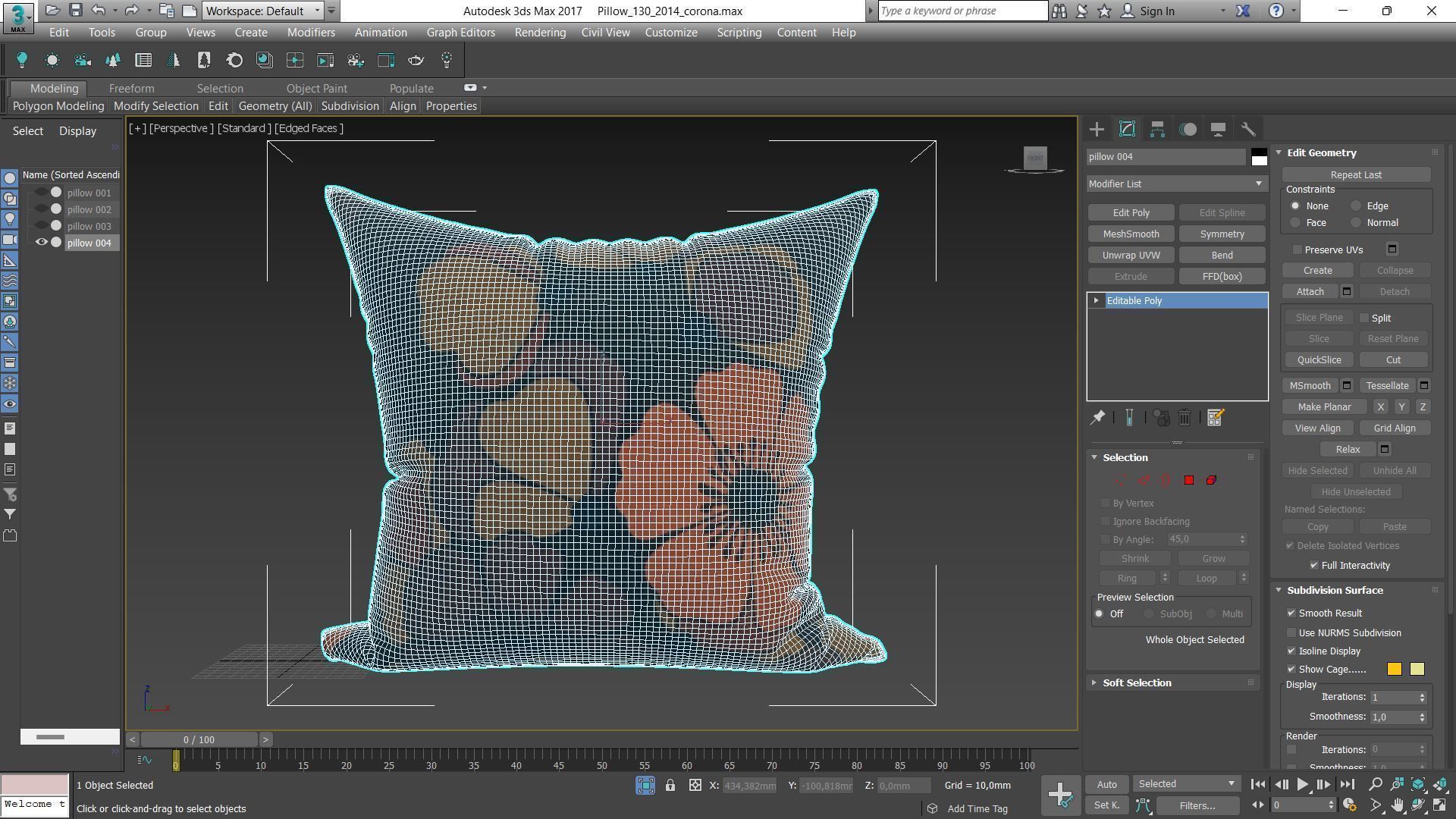Click the orange Show Cage color swatch
Viewport: 1456px width, 819px height.
pos(1394,669)
